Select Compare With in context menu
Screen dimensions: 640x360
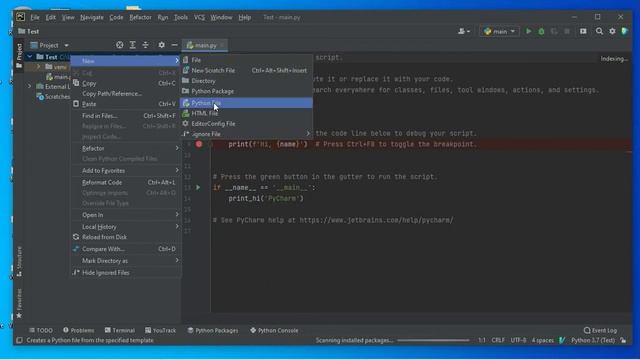(126, 249)
